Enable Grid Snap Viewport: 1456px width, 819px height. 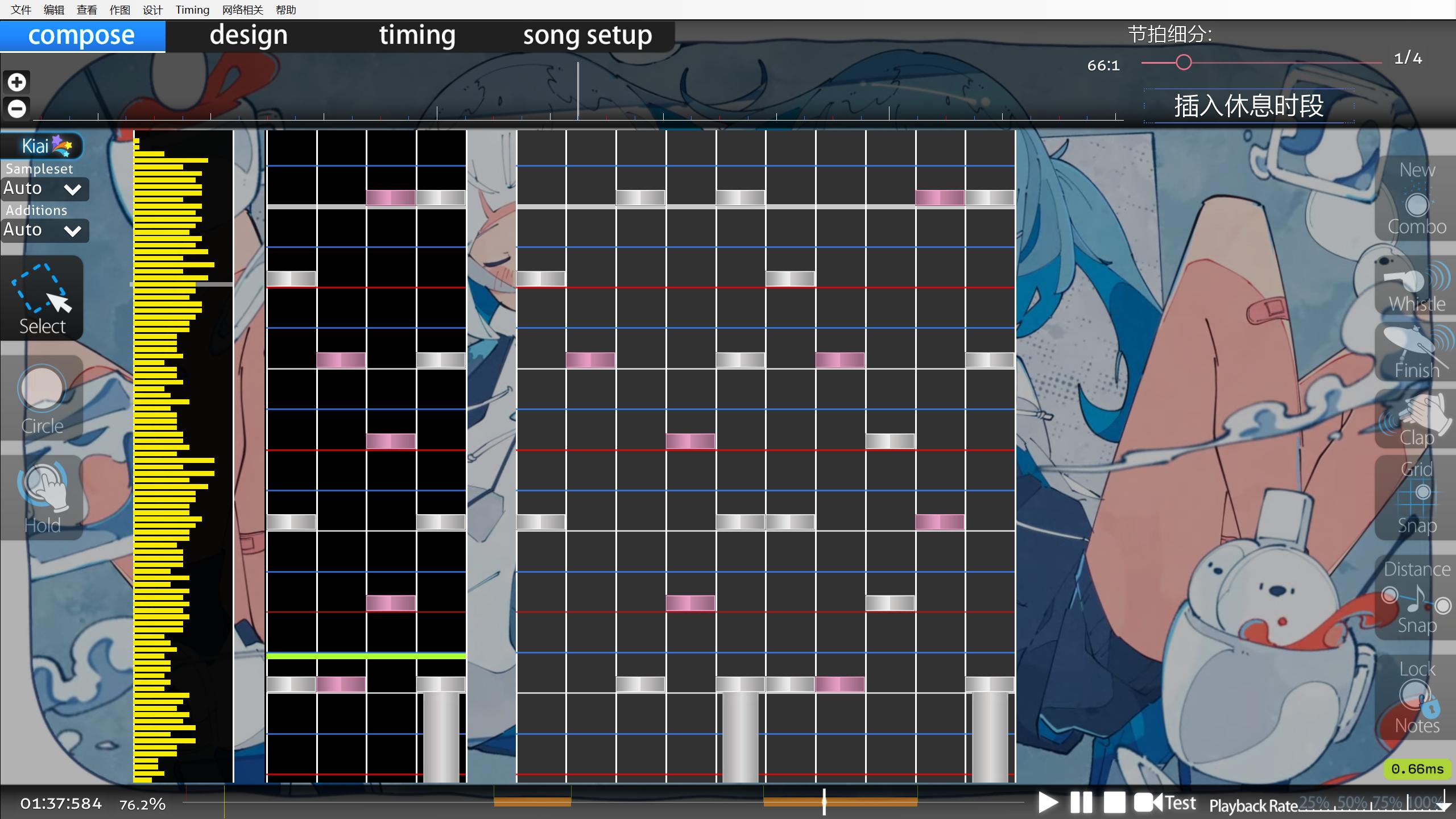pyautogui.click(x=1416, y=498)
